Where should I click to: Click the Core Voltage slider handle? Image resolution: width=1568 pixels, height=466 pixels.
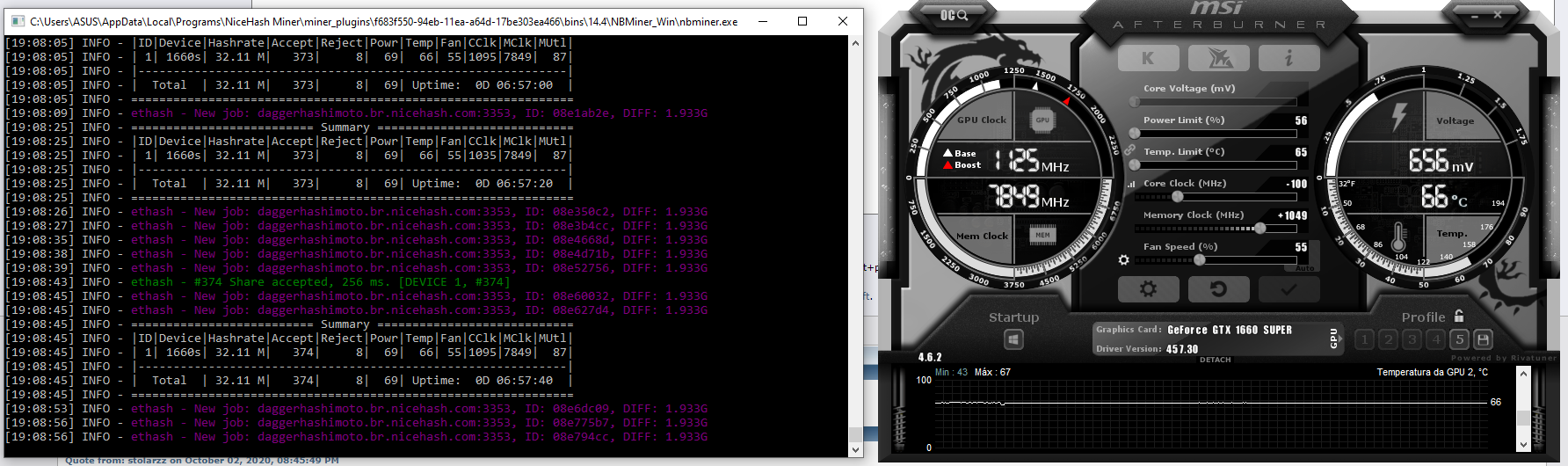click(x=1135, y=102)
